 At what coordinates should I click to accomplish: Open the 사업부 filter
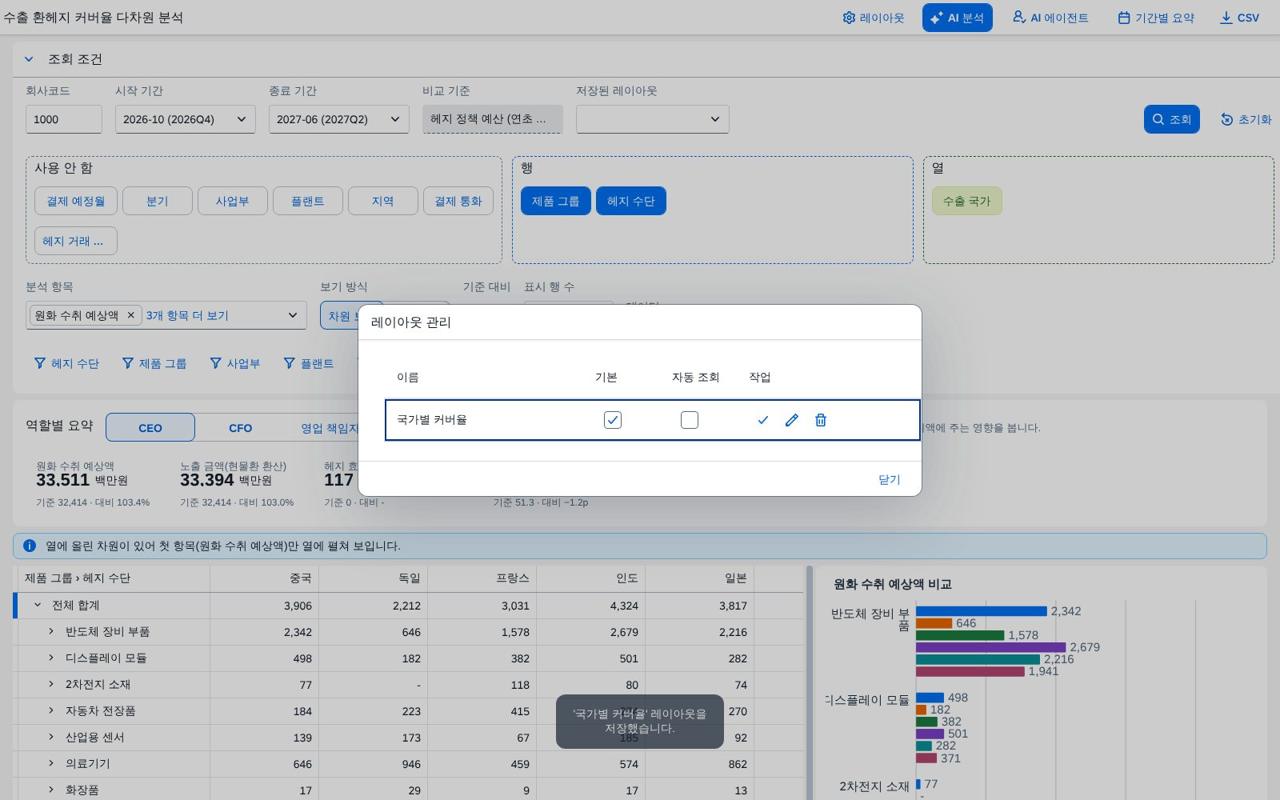coord(235,363)
